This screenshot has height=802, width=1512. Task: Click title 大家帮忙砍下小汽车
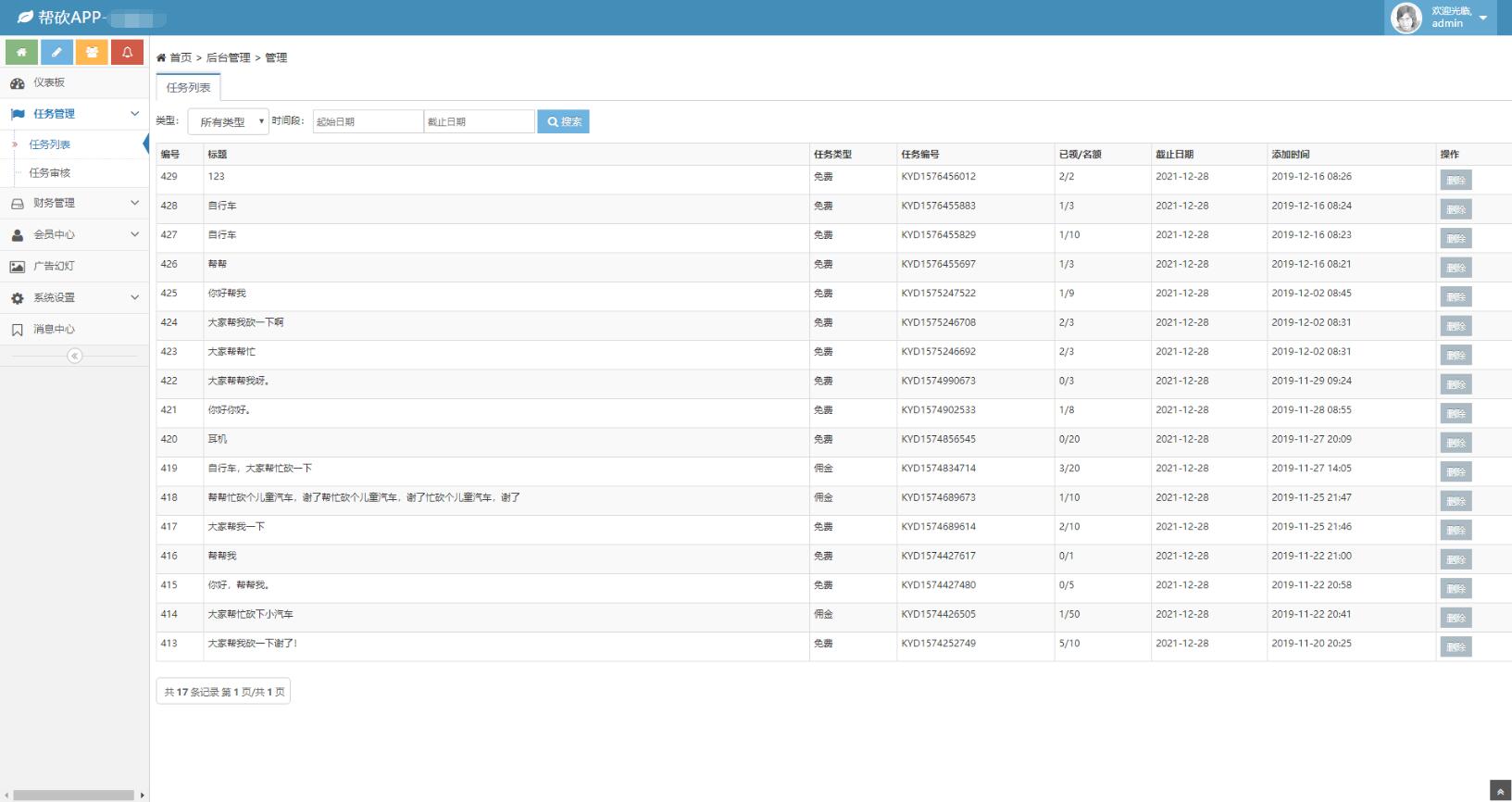coord(250,614)
